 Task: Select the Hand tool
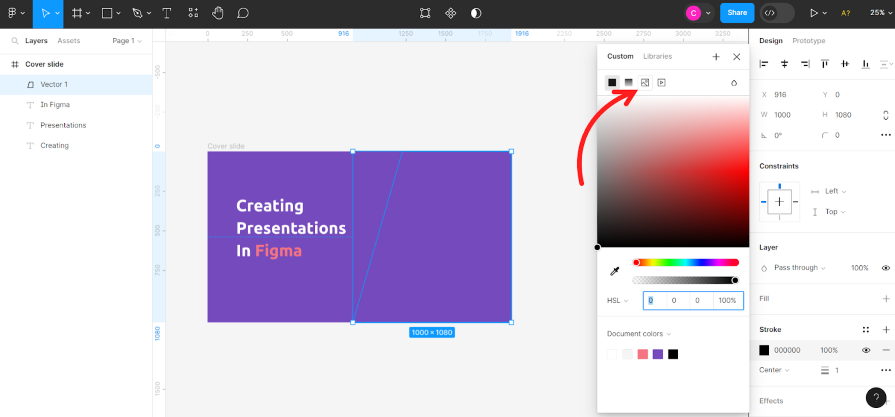pos(217,13)
